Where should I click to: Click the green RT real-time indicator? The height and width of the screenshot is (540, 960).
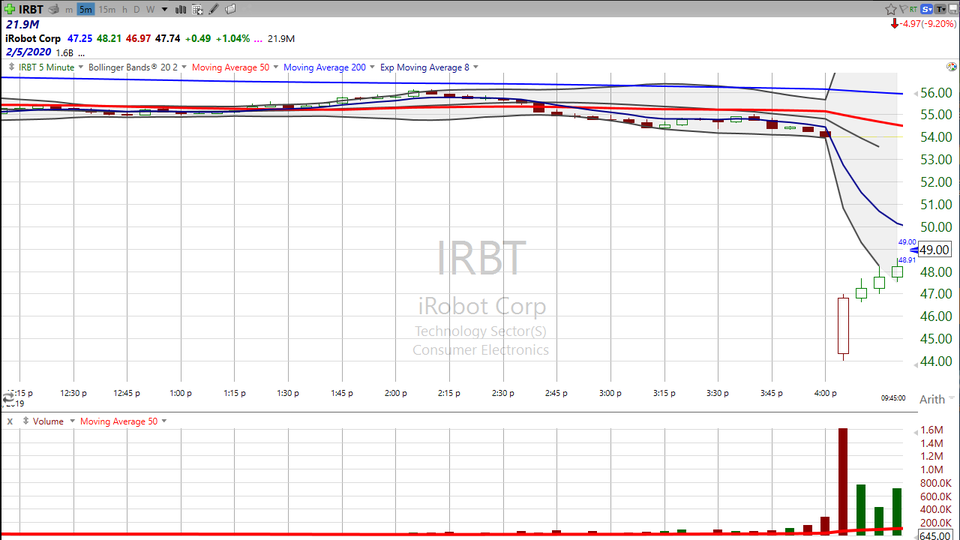click(913, 9)
